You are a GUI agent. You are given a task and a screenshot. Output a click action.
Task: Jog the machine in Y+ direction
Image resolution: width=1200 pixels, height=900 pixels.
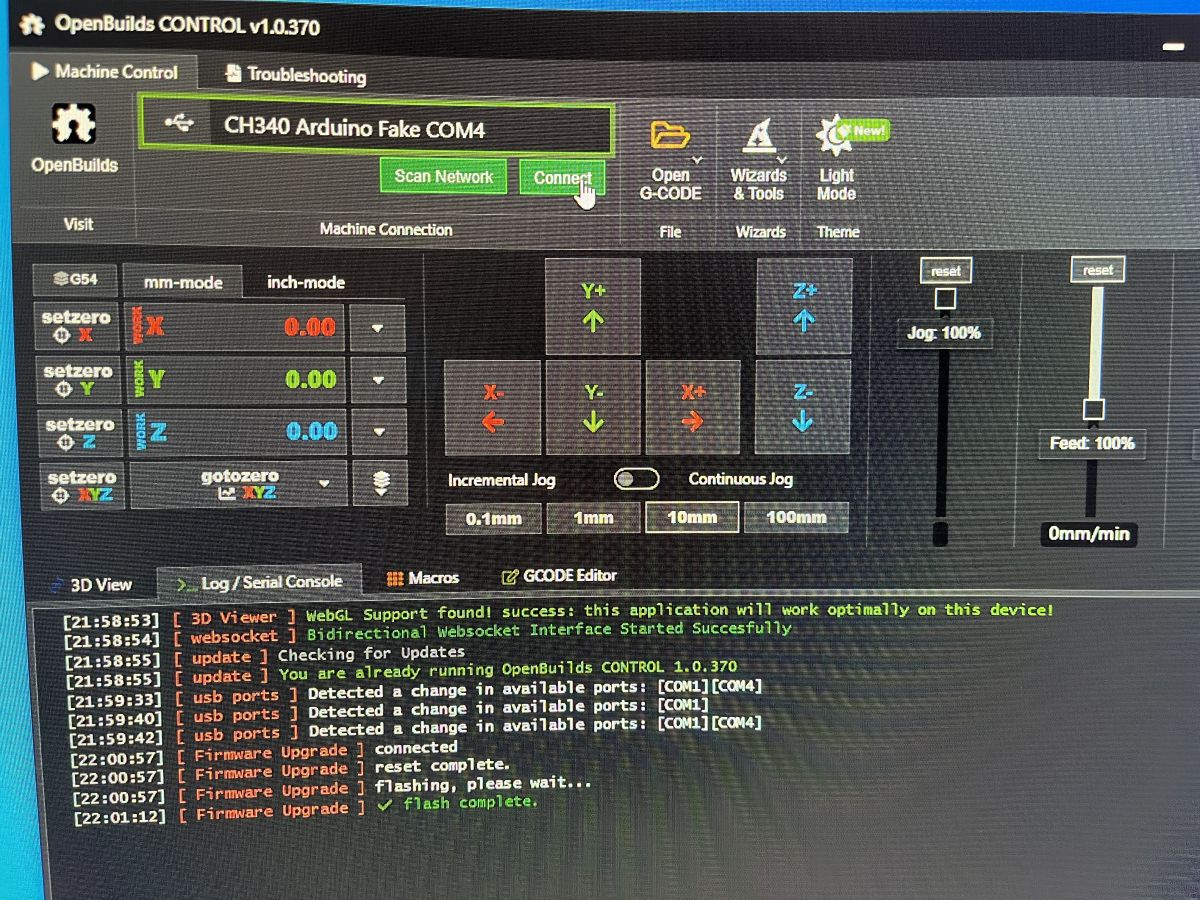593,305
